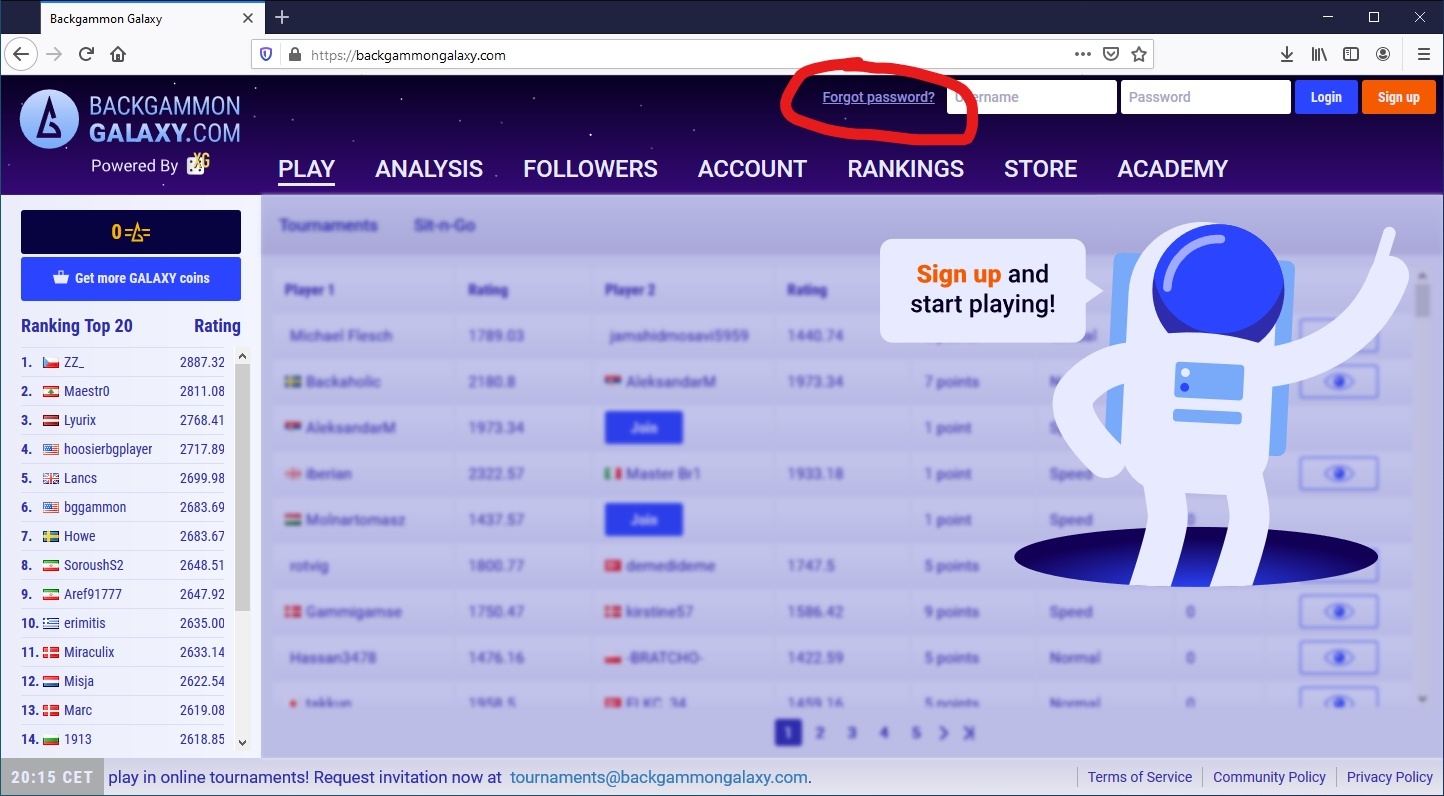
Task: Click the browser forward arrow
Action: (x=54, y=54)
